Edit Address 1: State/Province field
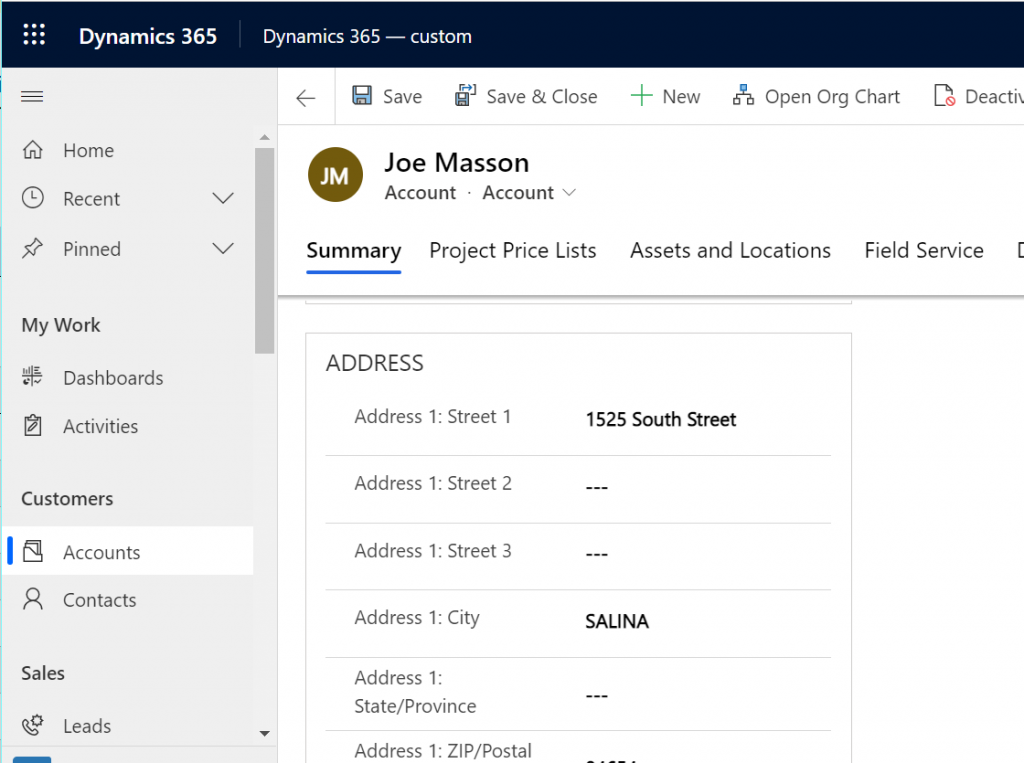The image size is (1024, 763). (708, 695)
